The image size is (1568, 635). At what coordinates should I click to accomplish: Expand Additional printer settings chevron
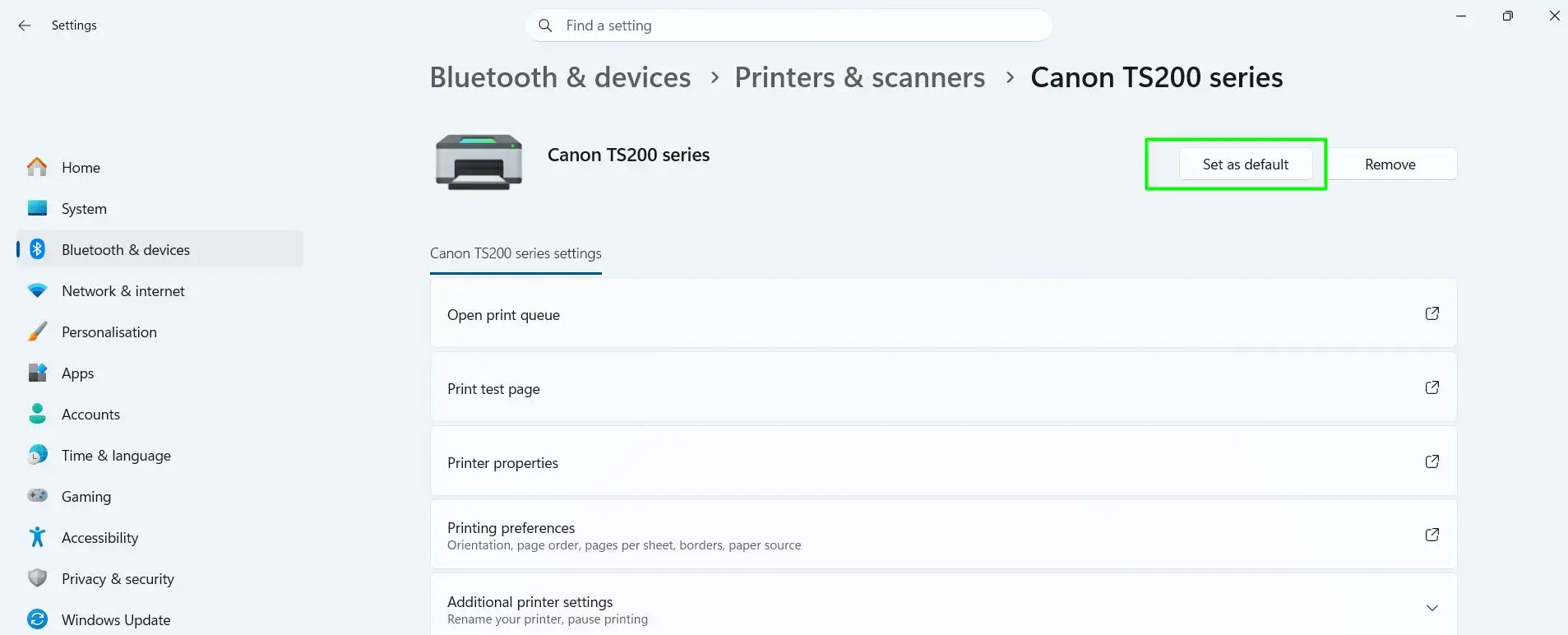pos(1432,608)
